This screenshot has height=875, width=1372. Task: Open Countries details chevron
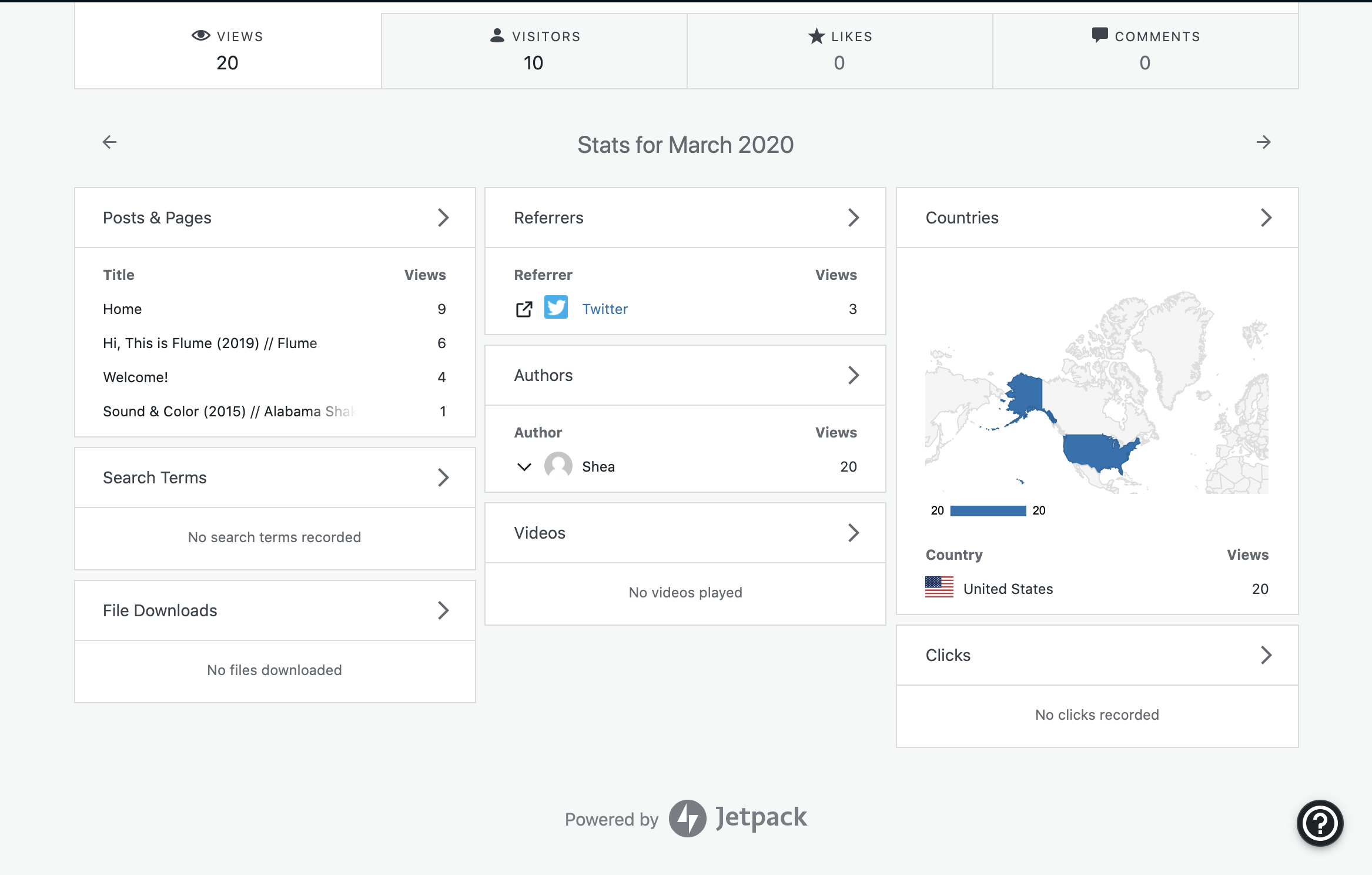[1266, 218]
